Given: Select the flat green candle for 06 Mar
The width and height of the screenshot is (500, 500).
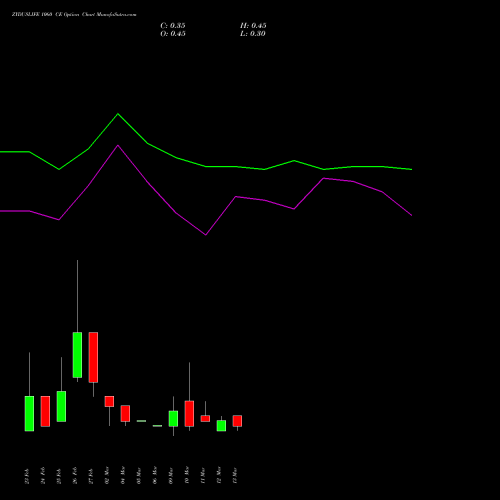Looking at the screenshot, I should click(157, 426).
